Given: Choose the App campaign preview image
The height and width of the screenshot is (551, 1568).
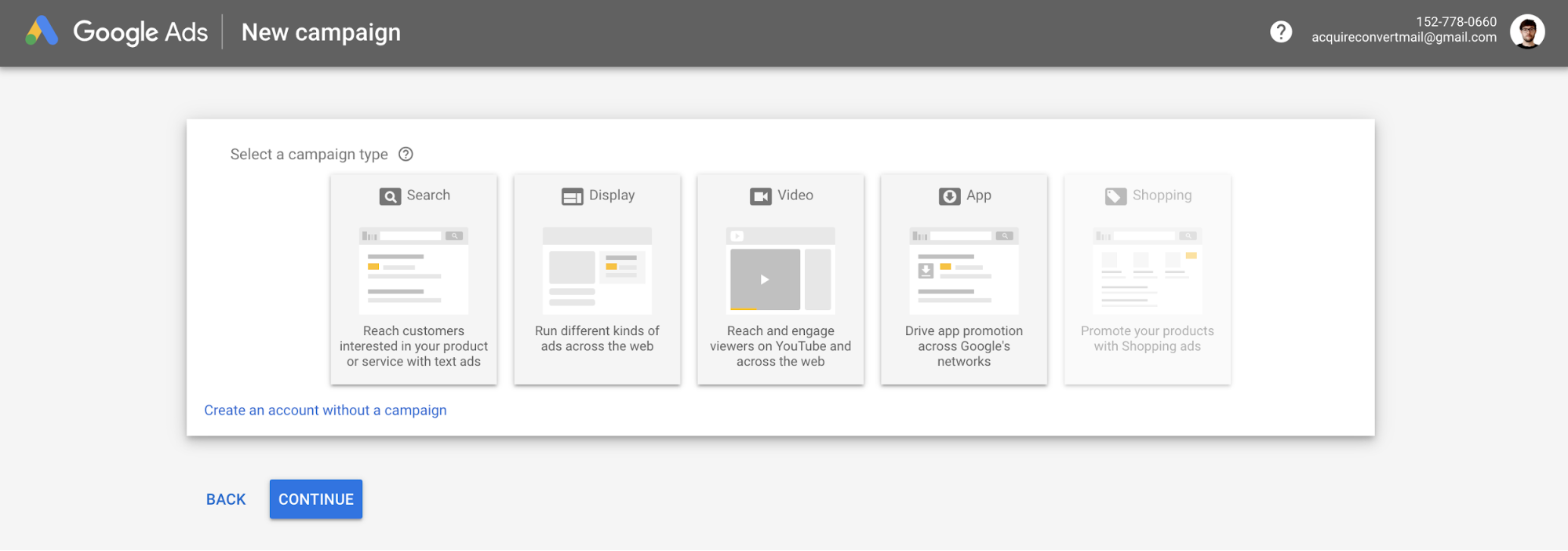Looking at the screenshot, I should tap(964, 270).
